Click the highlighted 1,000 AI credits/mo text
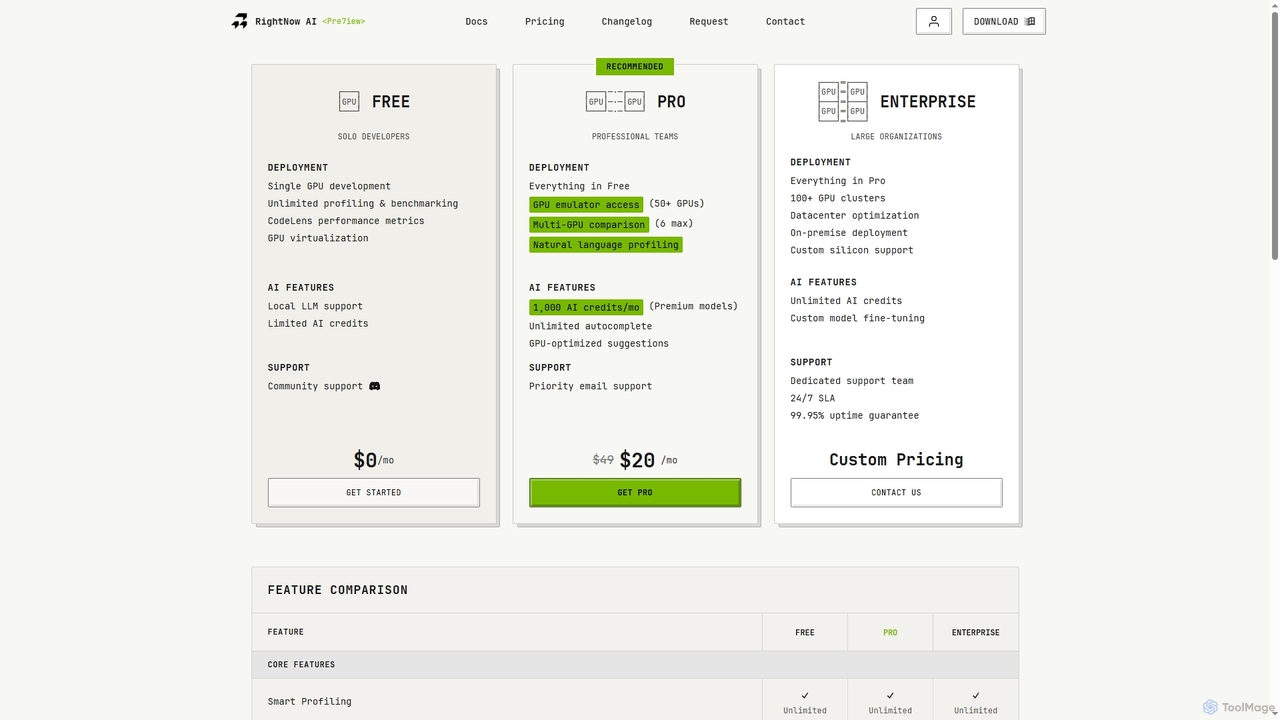Screen dimensions: 1280x720 (x=586, y=307)
